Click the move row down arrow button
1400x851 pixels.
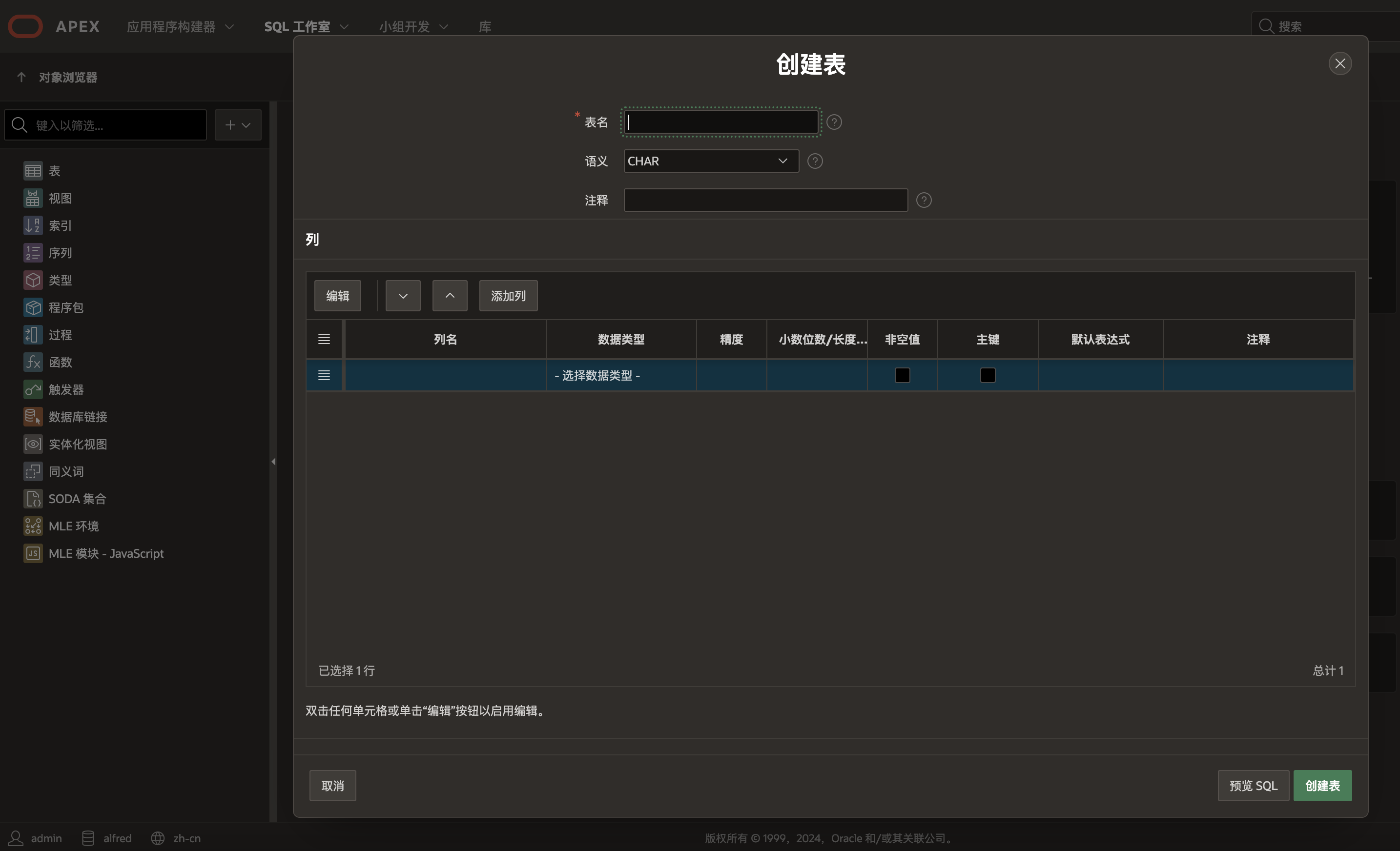[403, 296]
